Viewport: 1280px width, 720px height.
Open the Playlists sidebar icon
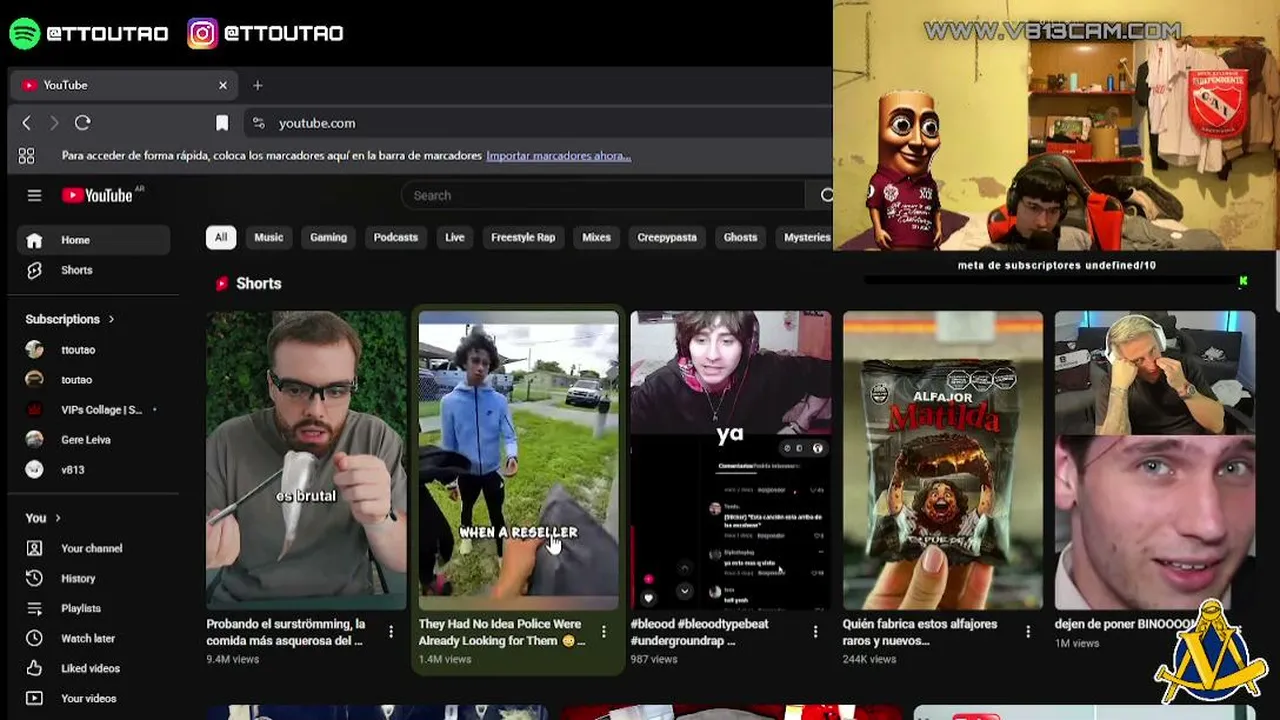click(35, 608)
